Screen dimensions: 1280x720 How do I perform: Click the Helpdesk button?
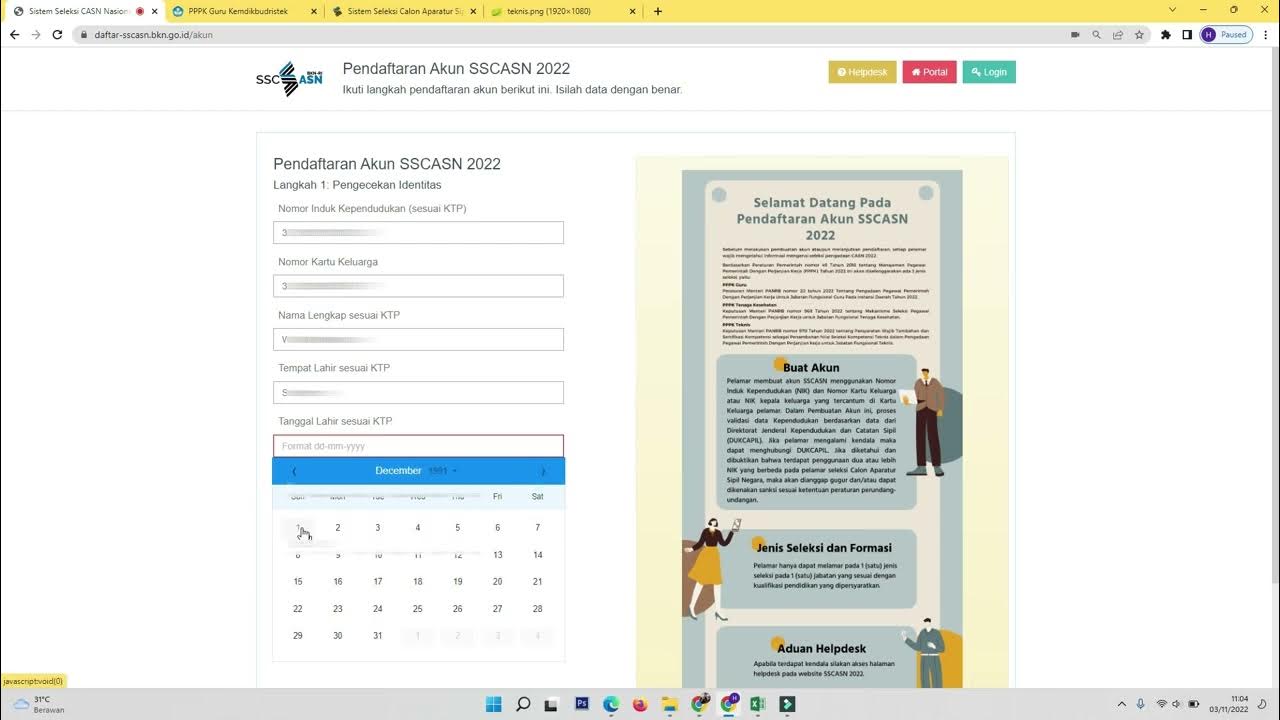pos(862,72)
